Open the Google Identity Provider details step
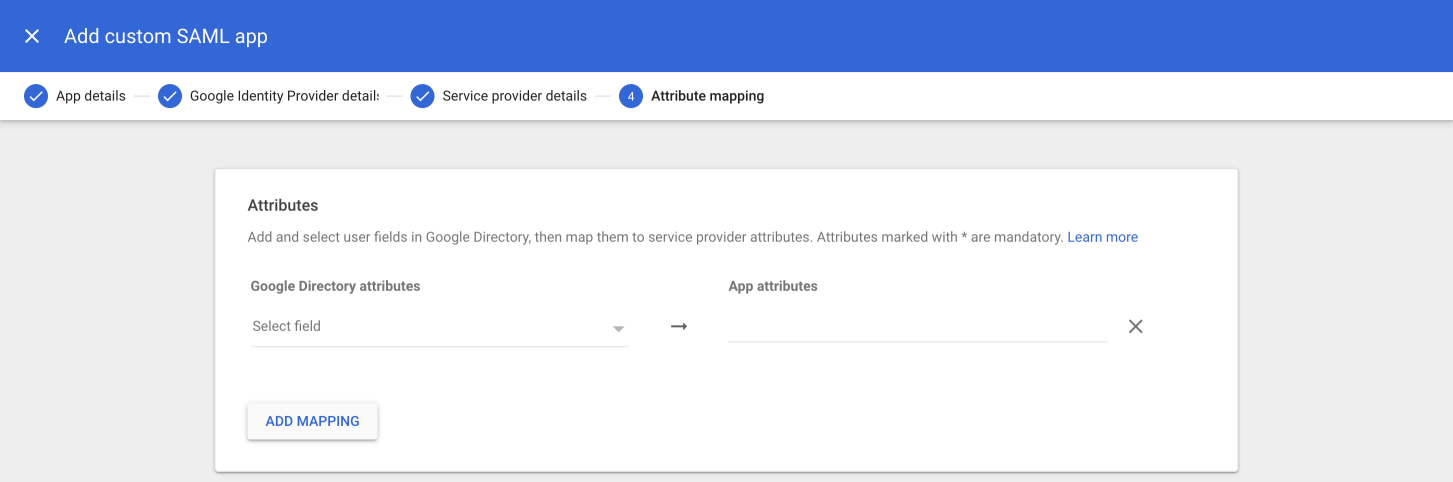Viewport: 1453px width, 482px height. (284, 96)
